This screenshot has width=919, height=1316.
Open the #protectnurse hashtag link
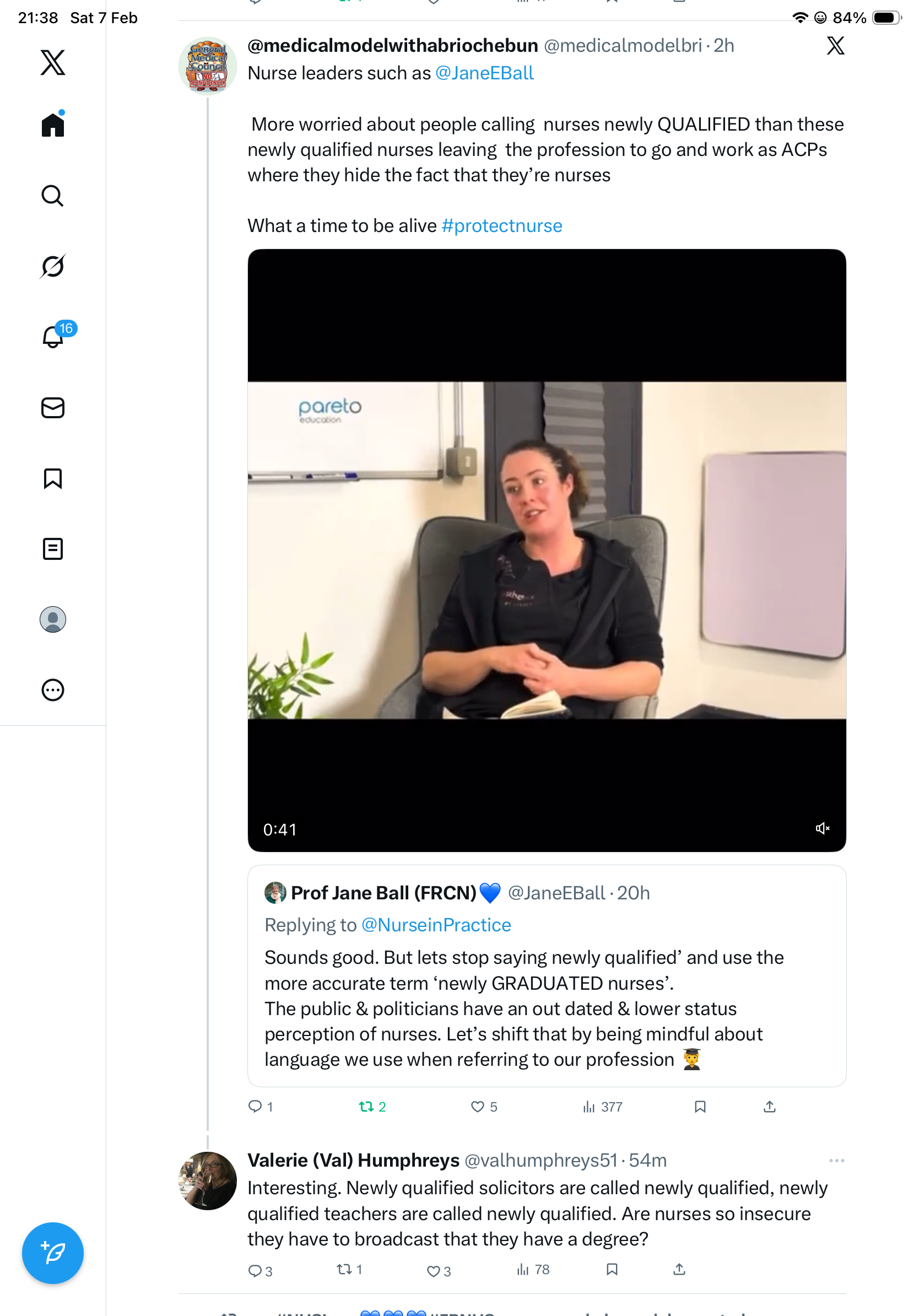click(502, 226)
